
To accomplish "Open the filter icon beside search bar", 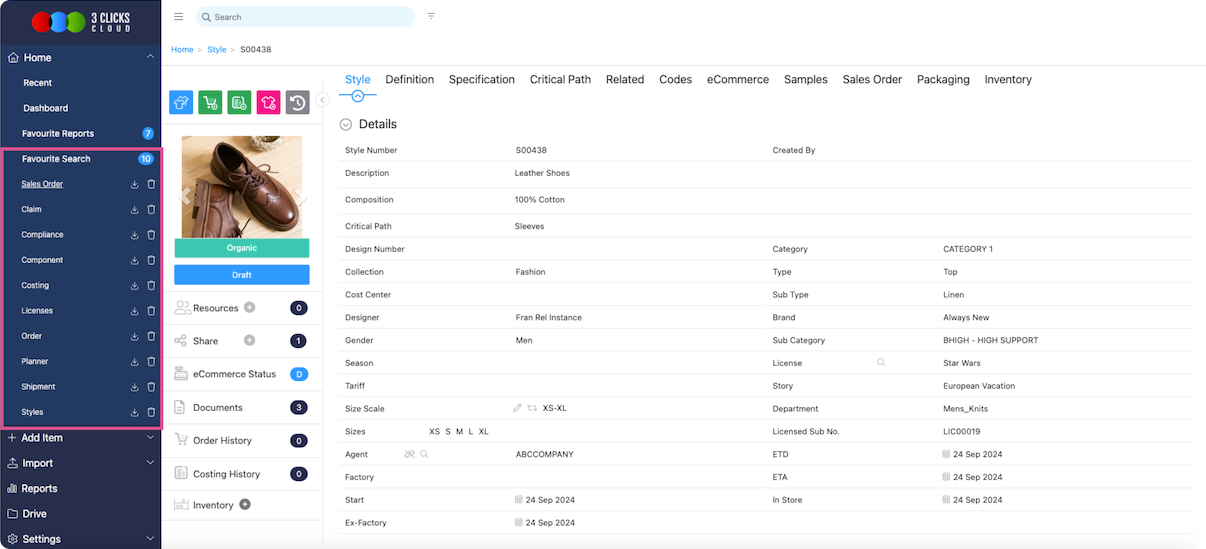I will 431,17.
